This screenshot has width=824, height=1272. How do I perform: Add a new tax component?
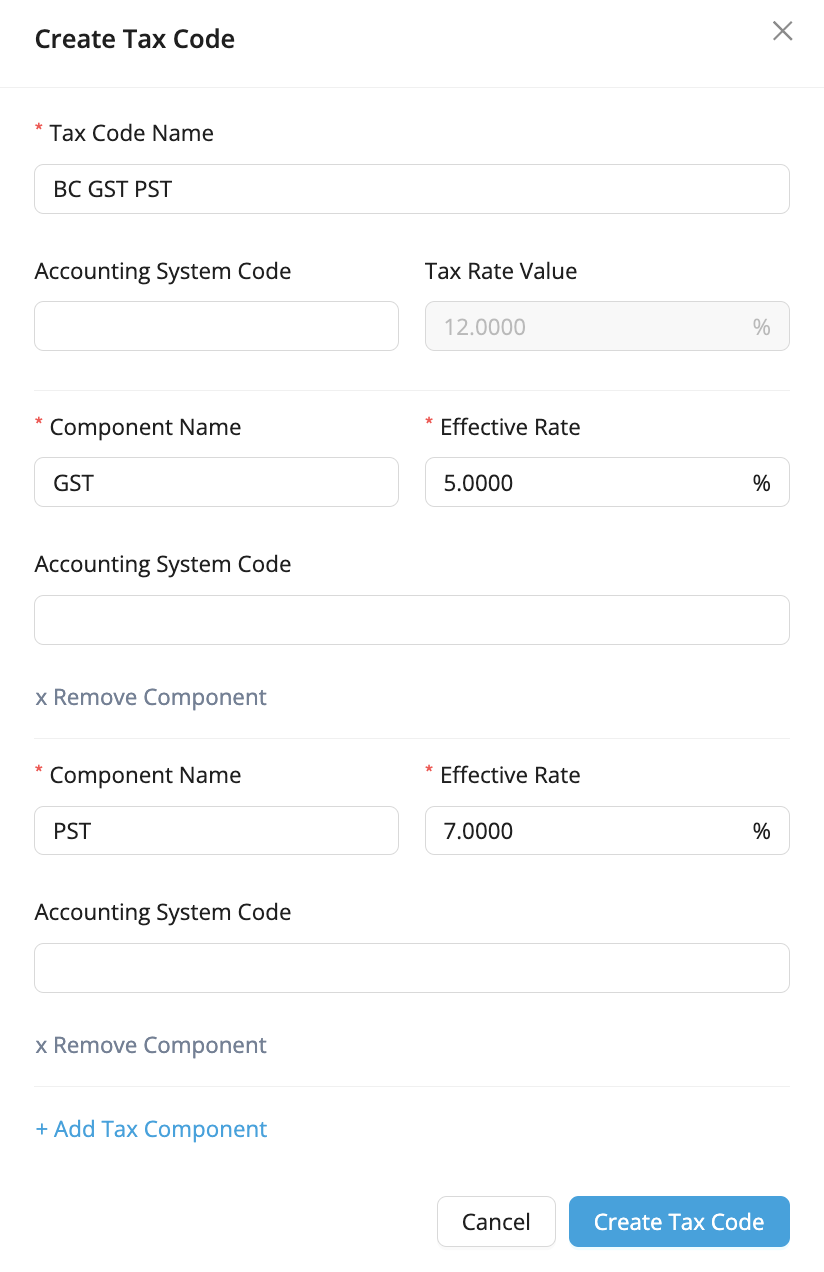click(x=151, y=1129)
